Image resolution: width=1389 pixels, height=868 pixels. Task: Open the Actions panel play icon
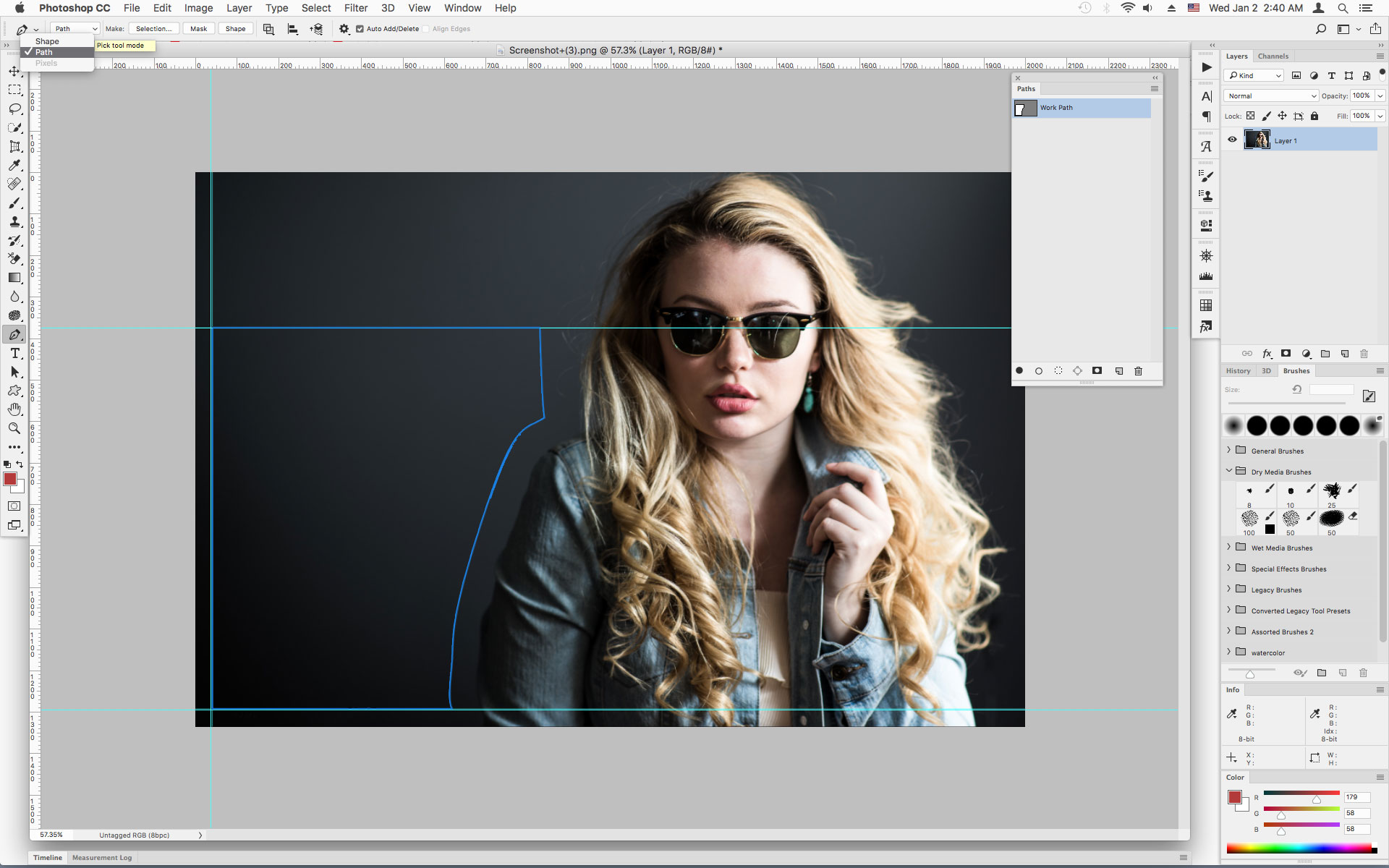[x=1206, y=67]
